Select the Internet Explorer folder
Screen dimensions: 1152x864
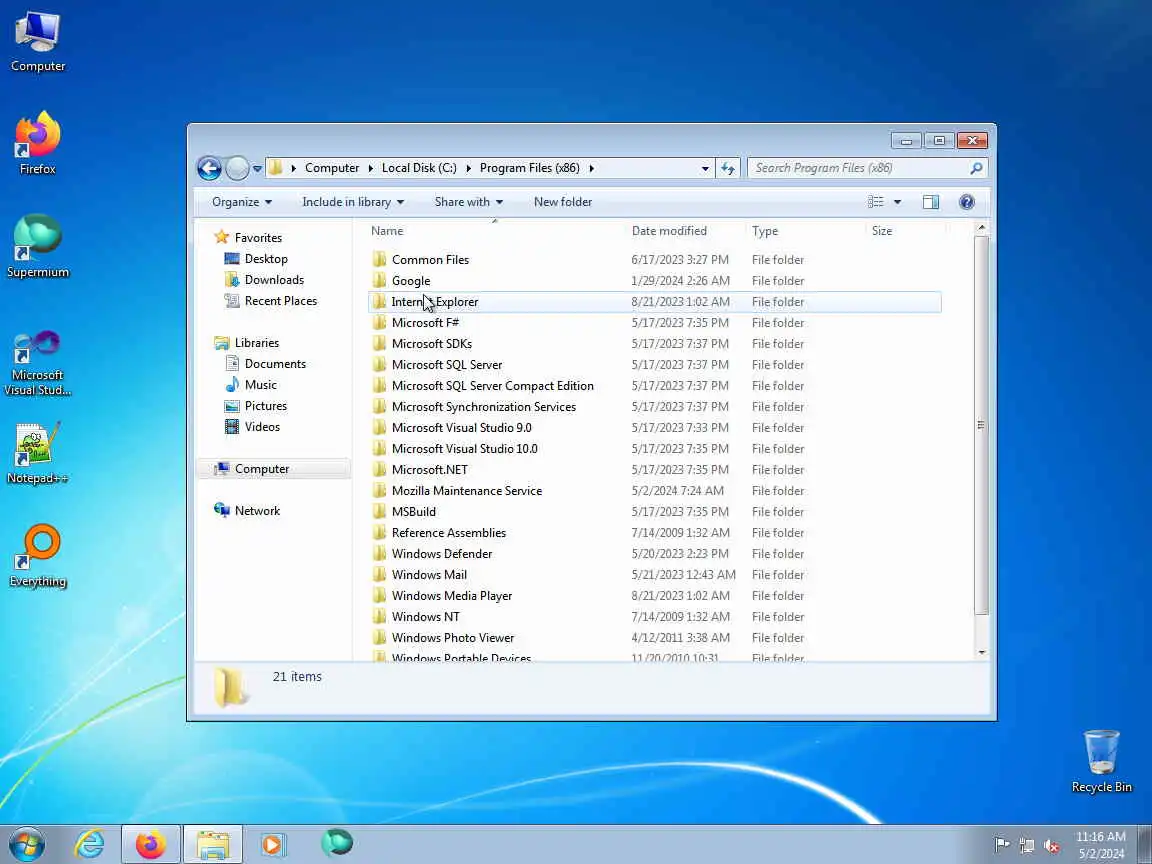654,302
